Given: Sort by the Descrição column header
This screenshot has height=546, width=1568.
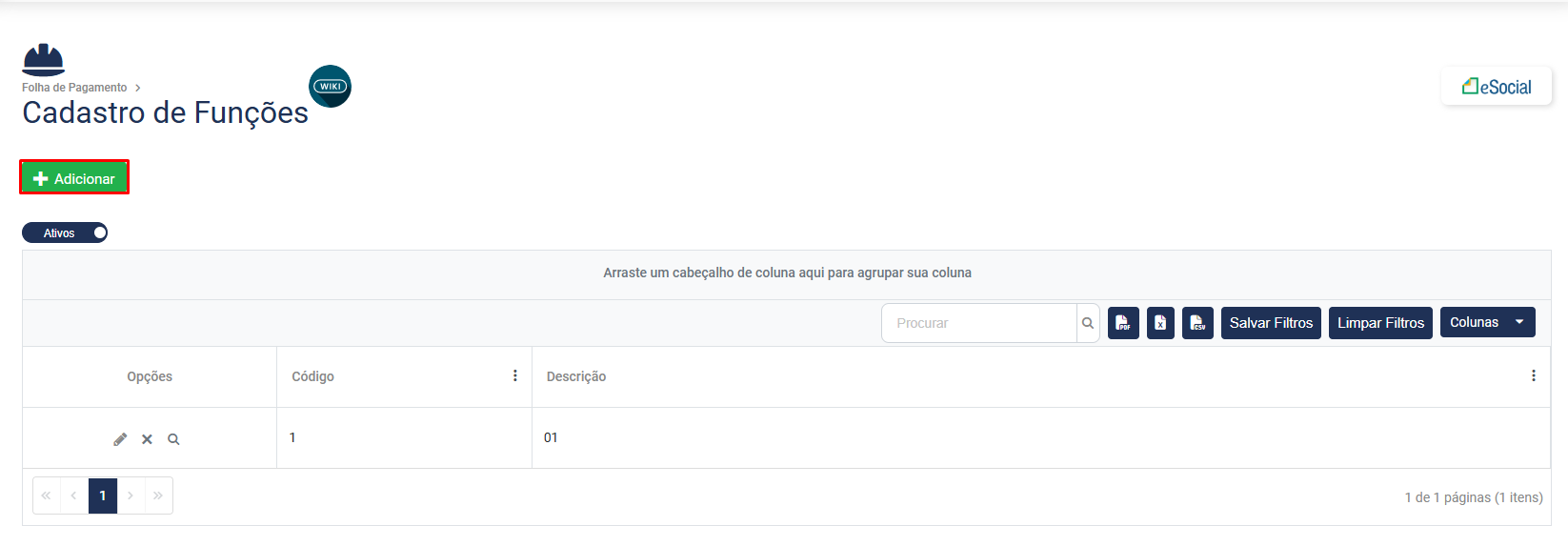Looking at the screenshot, I should [x=576, y=376].
